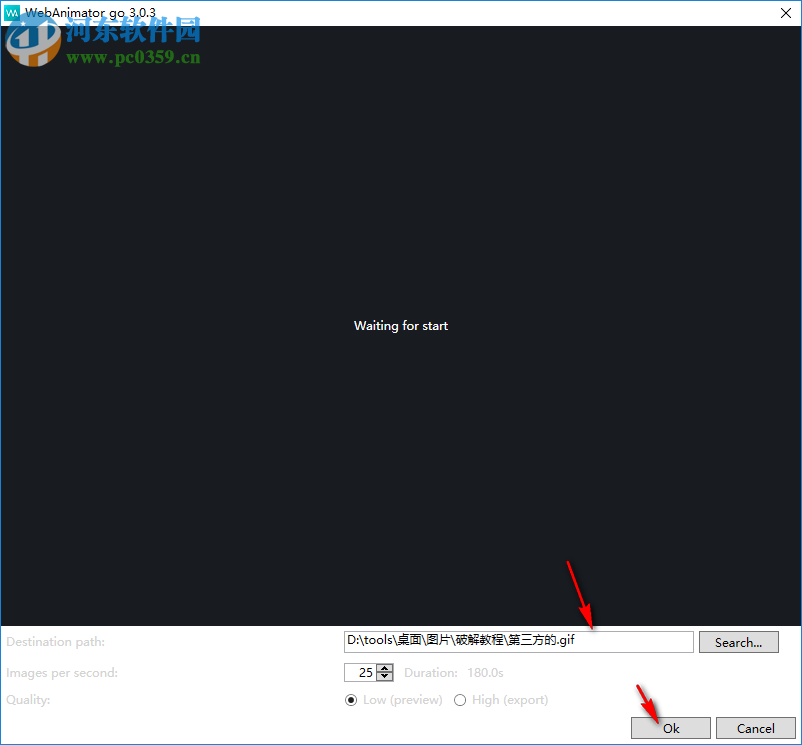Click the Quality label

pos(28,699)
